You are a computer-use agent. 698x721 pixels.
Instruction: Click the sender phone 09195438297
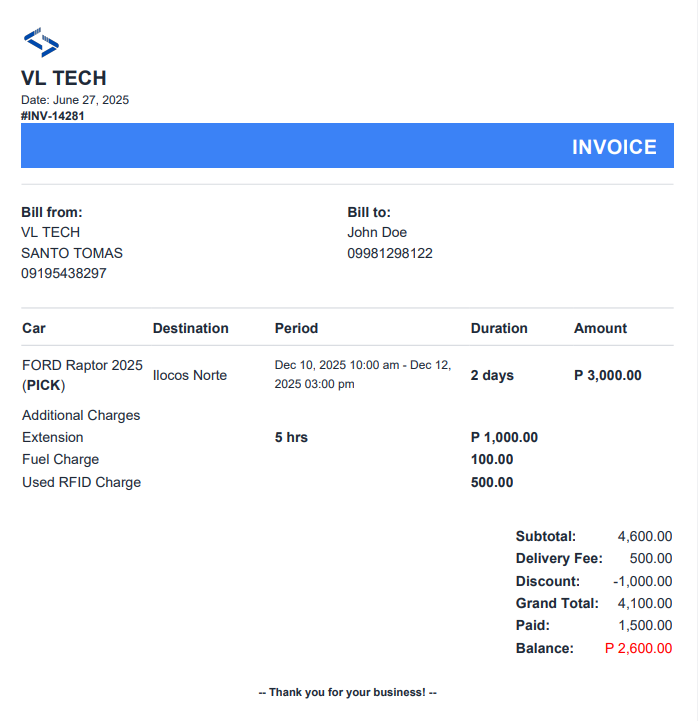[x=63, y=274]
